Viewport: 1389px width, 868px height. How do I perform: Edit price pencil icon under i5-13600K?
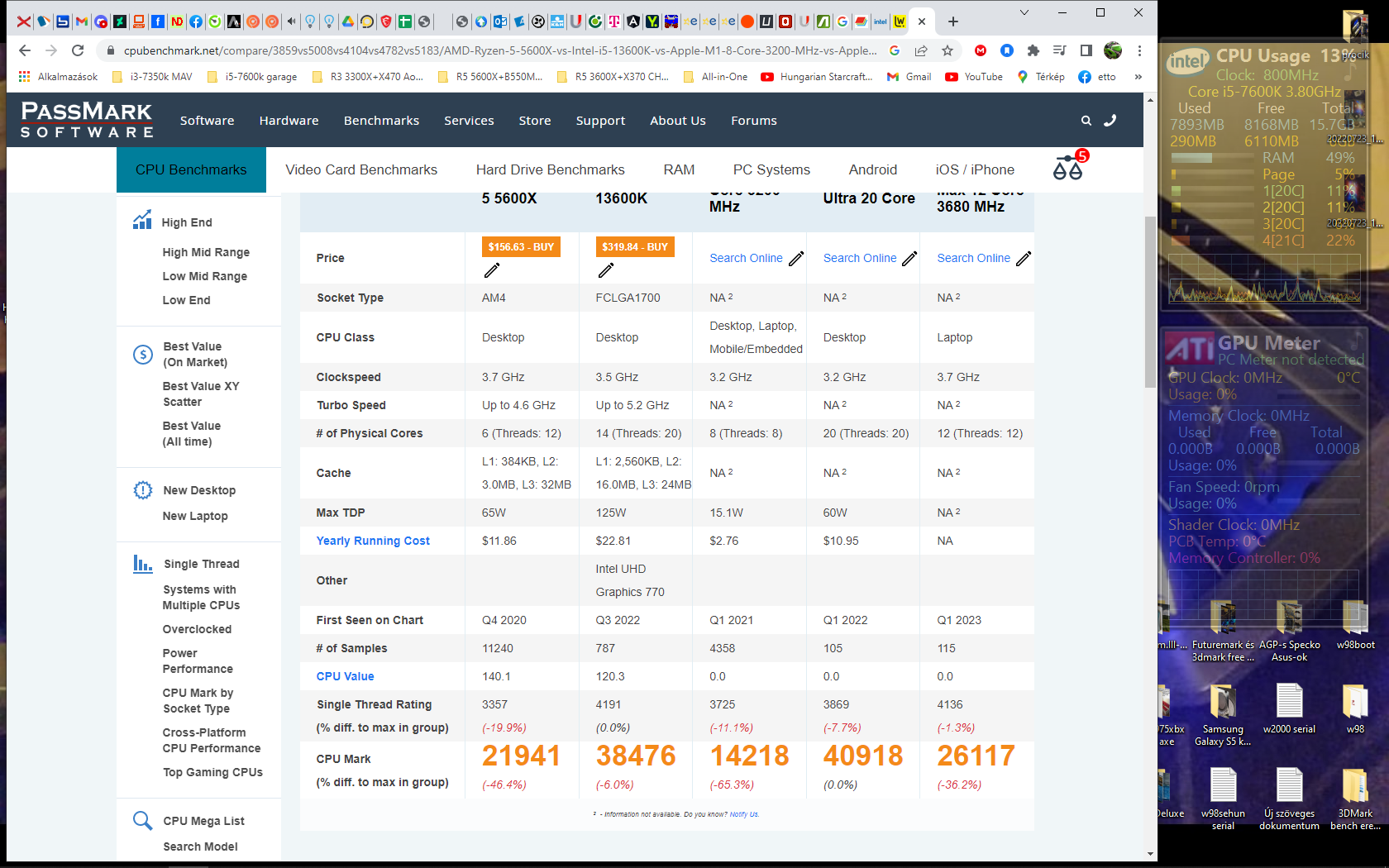[x=606, y=270]
